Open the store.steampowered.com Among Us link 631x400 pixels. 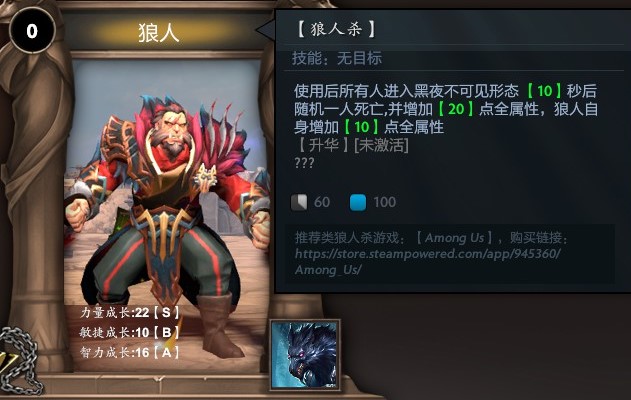[427, 262]
